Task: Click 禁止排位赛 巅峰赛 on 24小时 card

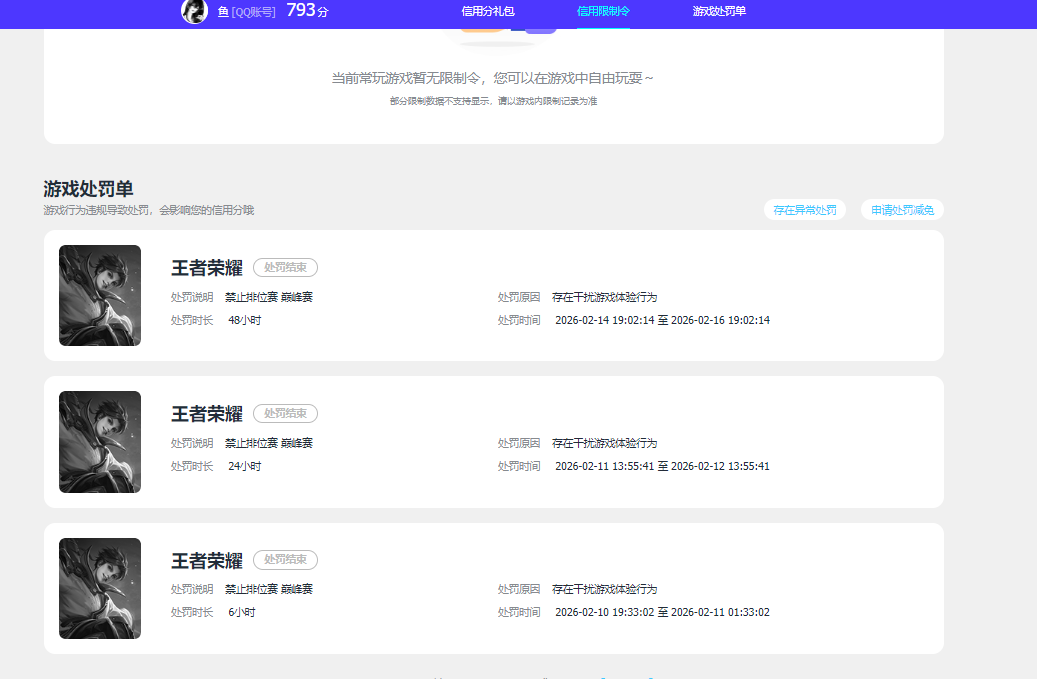Action: pyautogui.click(x=269, y=443)
